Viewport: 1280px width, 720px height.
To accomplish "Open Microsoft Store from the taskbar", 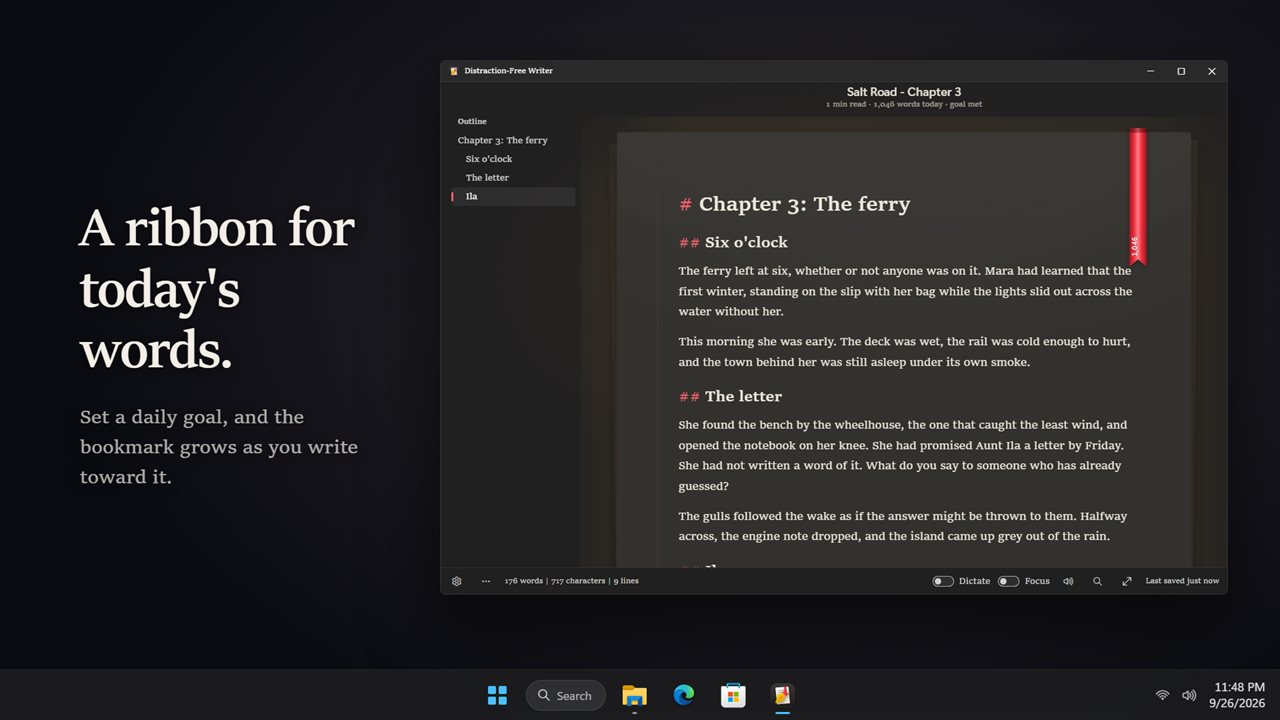I will (733, 695).
